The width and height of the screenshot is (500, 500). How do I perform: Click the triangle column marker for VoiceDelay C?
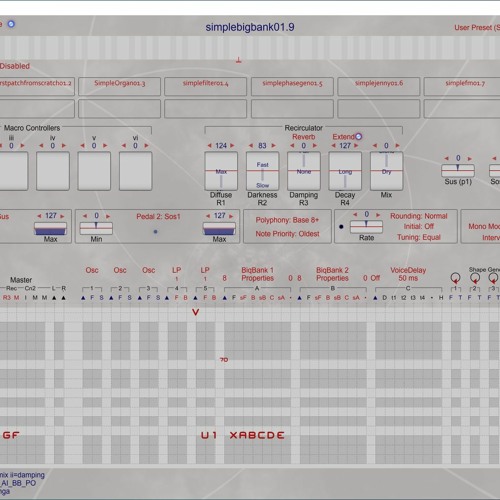tap(375, 298)
